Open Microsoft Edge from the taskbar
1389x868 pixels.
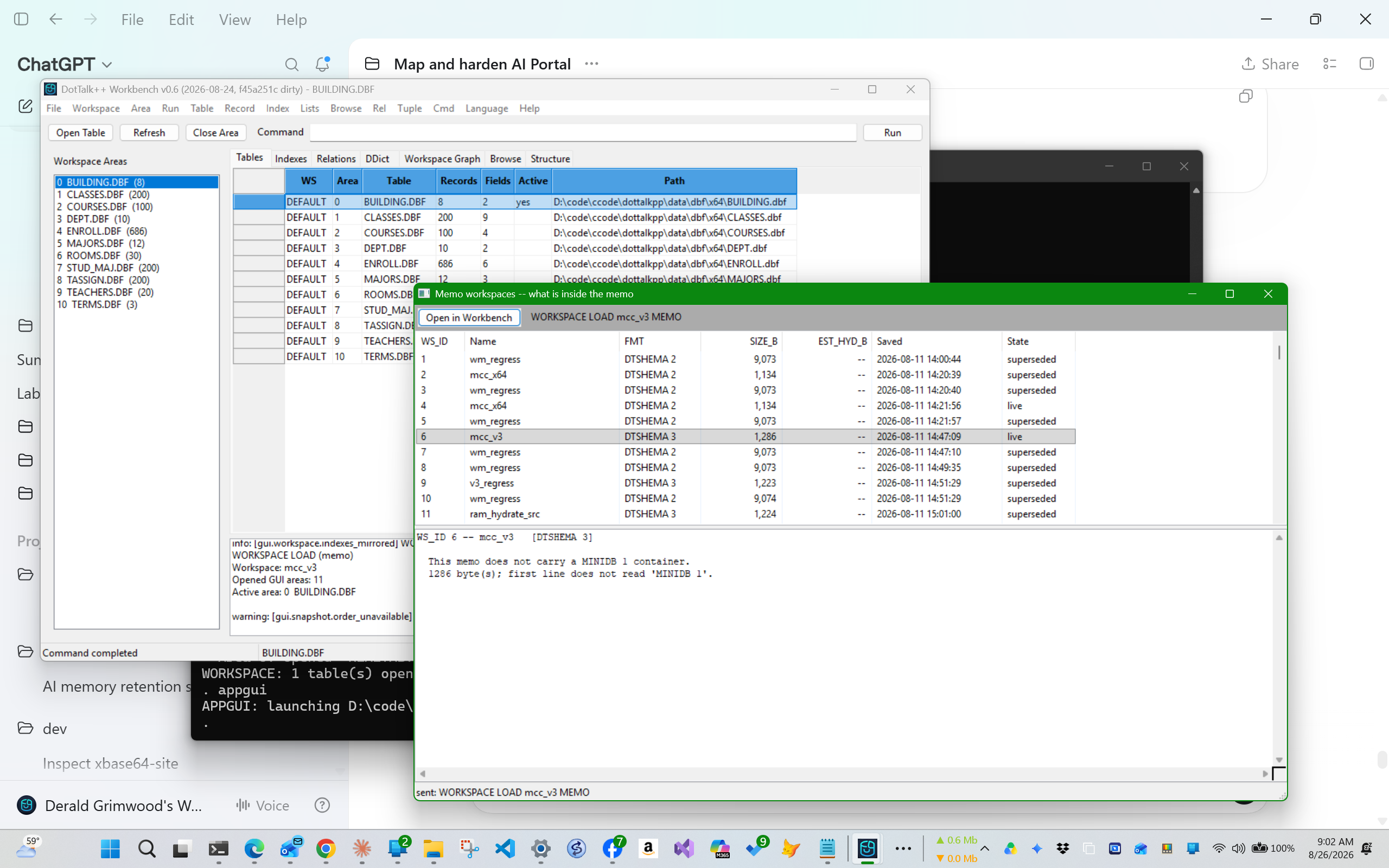(x=254, y=848)
